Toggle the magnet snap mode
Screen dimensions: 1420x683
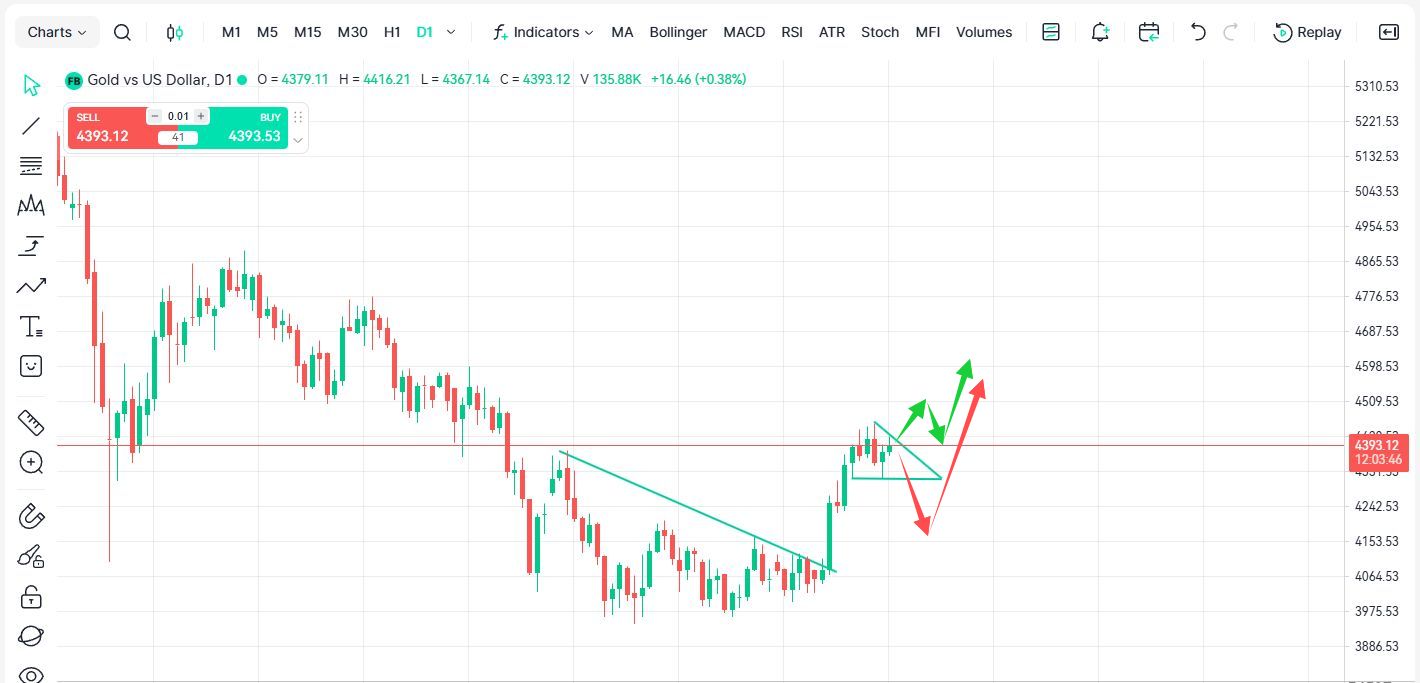(31, 517)
